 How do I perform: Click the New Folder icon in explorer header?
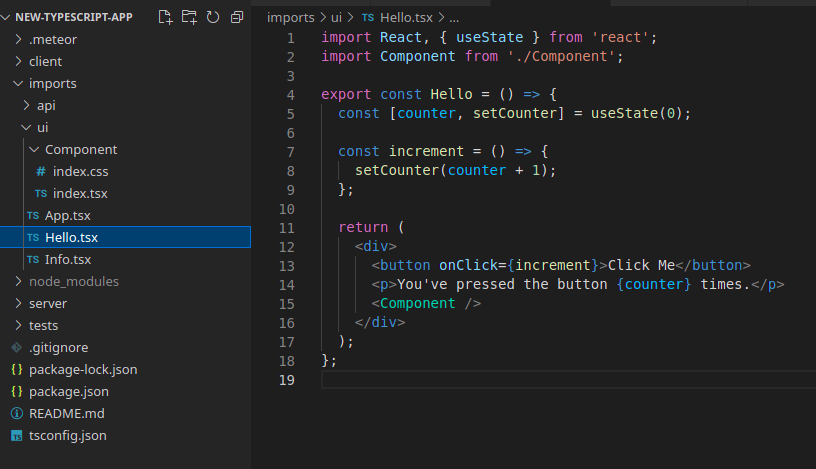pos(189,17)
